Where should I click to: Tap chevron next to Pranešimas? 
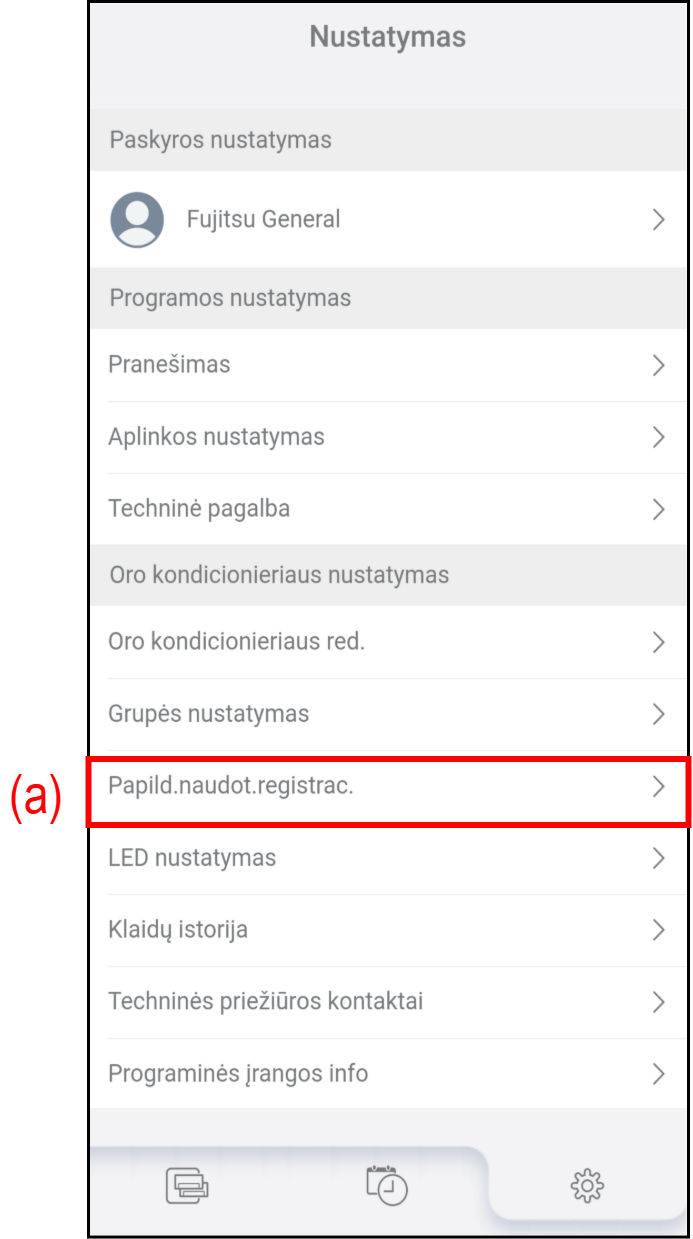pos(658,365)
